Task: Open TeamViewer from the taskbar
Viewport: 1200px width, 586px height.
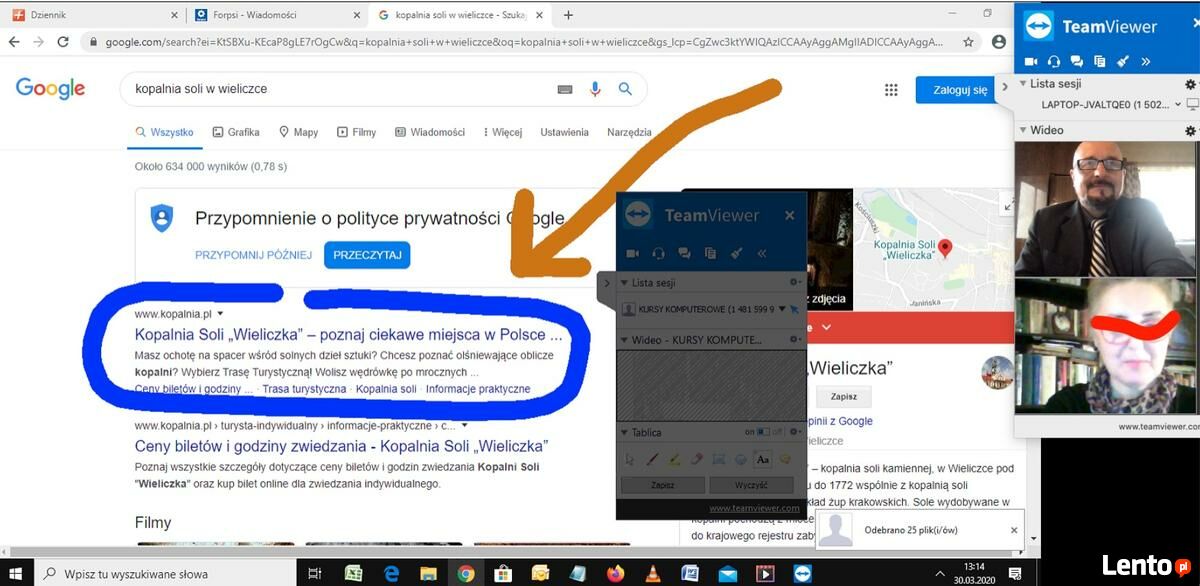Action: (803, 573)
